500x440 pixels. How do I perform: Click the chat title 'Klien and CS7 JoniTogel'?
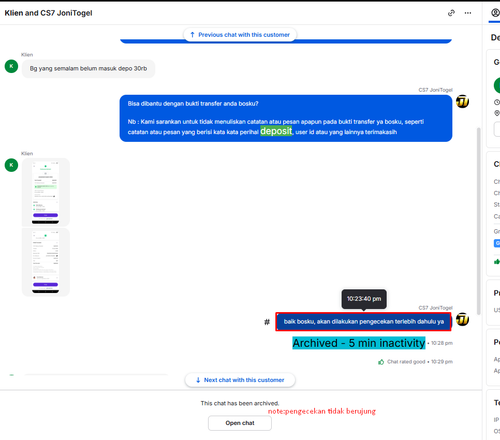coord(48,13)
